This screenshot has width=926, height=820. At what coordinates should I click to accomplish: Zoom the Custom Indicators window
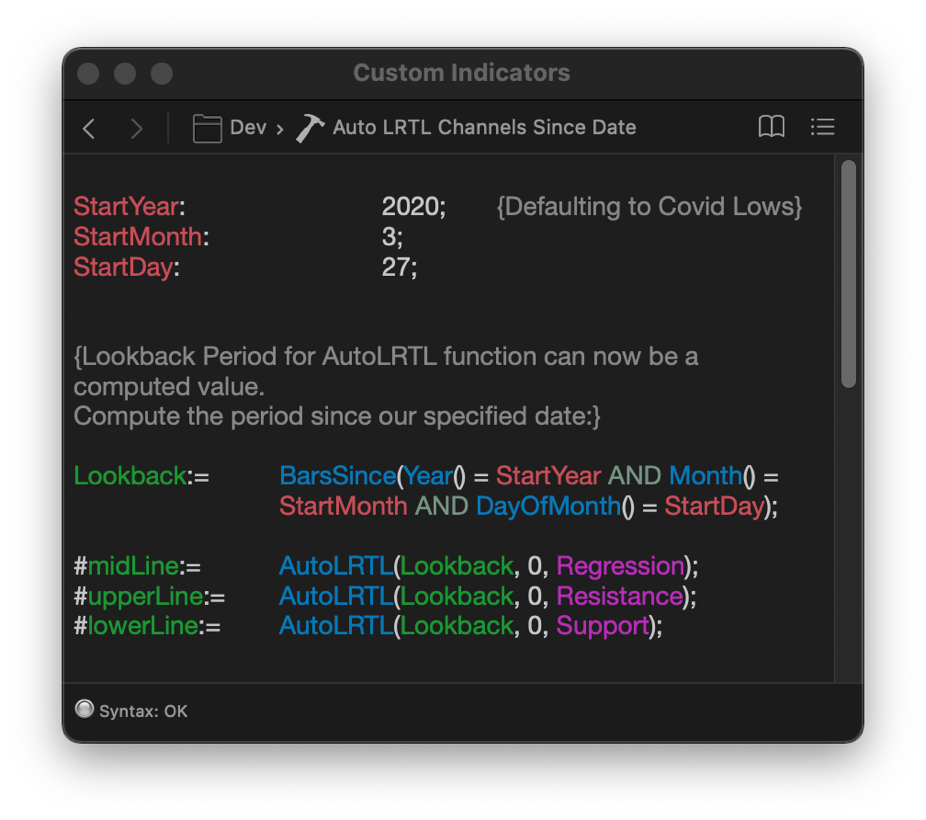click(x=162, y=74)
